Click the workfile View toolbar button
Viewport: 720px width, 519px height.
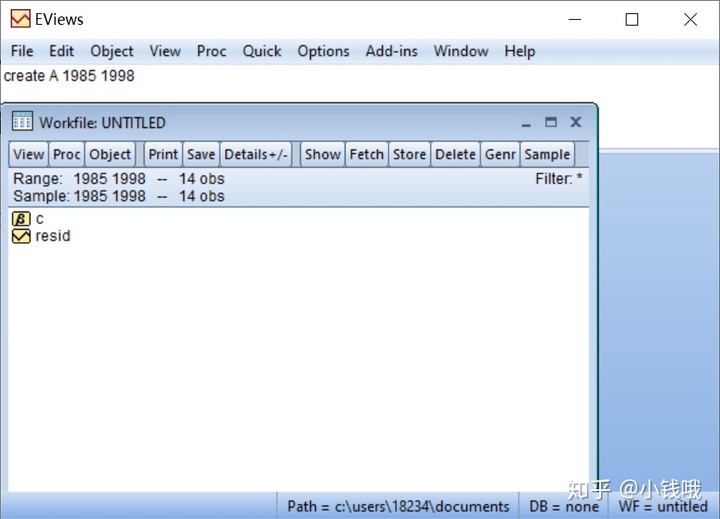click(x=28, y=154)
